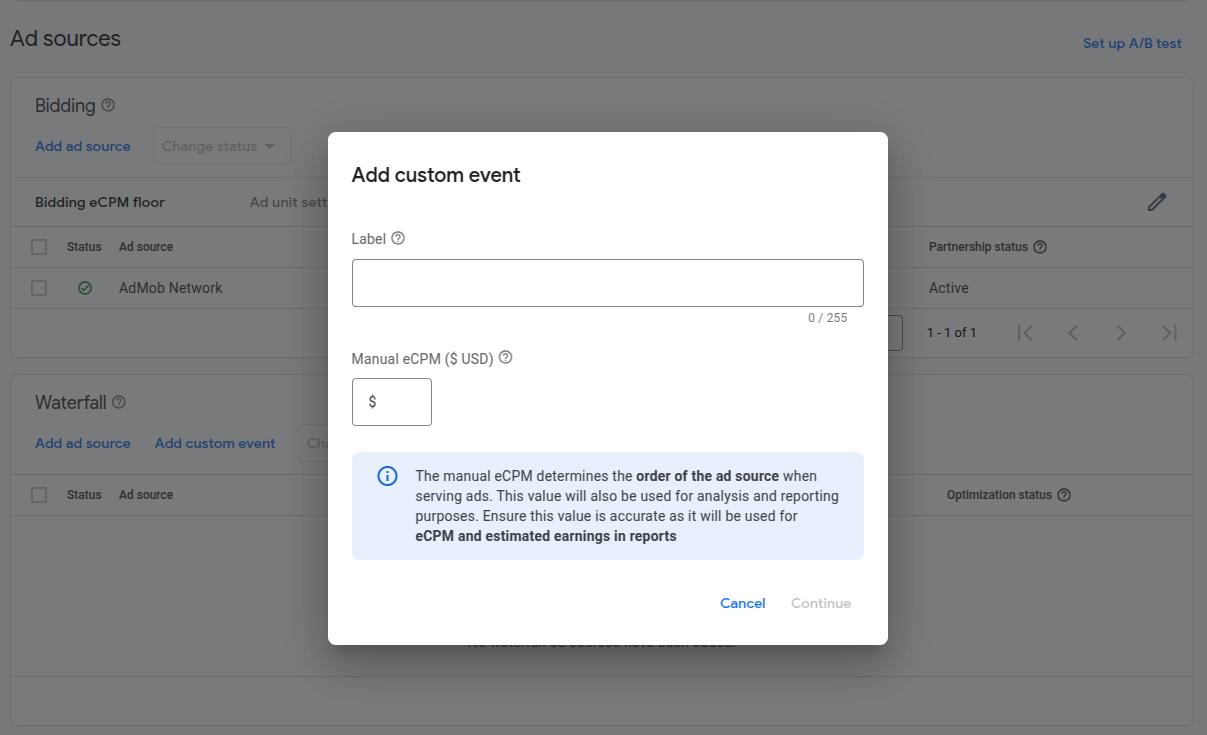
Task: Open the Change status dropdown in Waterfall
Action: [x=315, y=443]
